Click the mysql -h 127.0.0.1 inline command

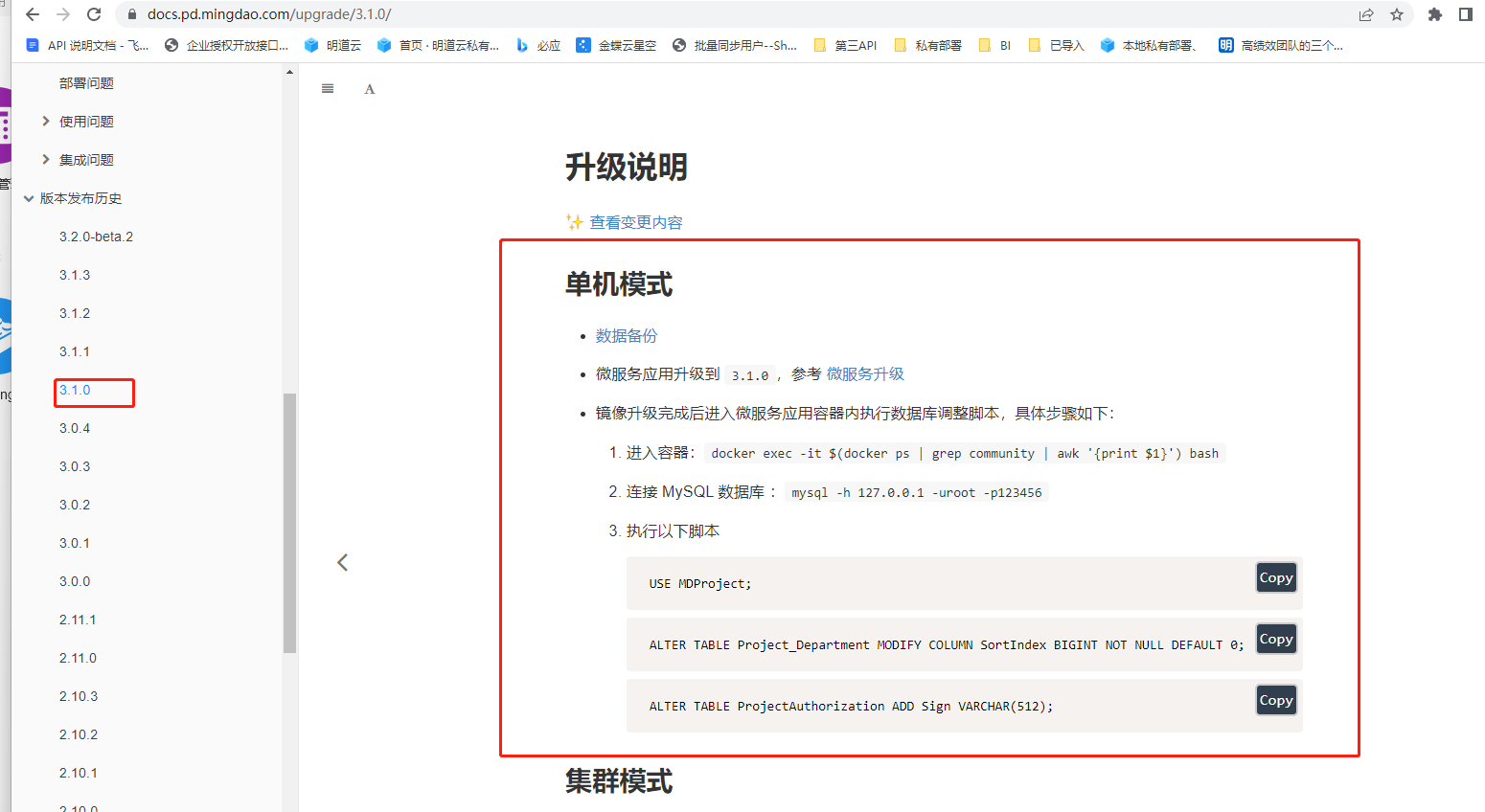917,492
